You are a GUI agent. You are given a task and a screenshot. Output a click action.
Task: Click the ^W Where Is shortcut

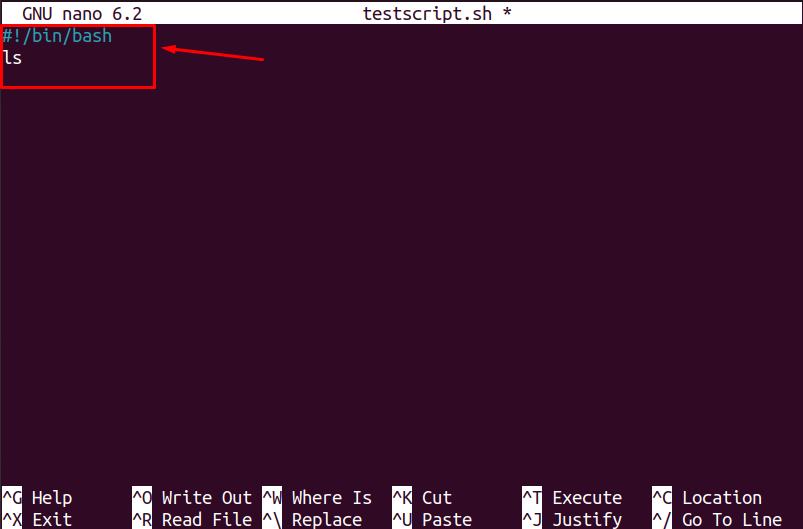click(x=317, y=498)
